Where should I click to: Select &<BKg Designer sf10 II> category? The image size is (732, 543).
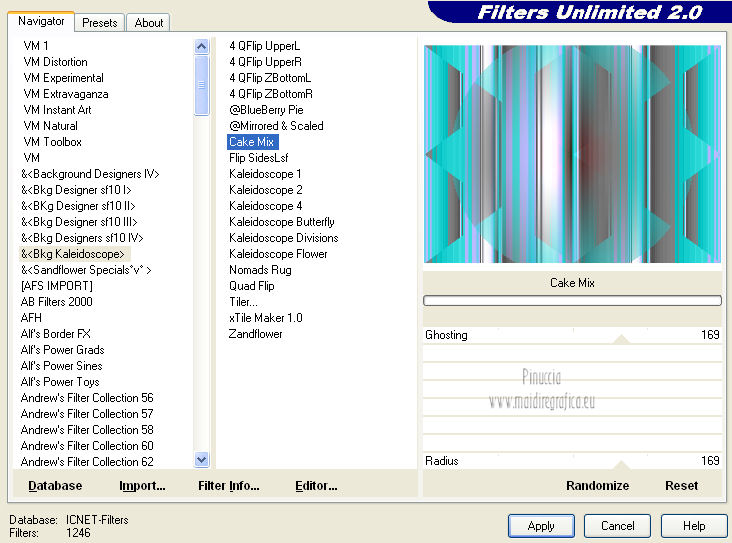(x=78, y=205)
